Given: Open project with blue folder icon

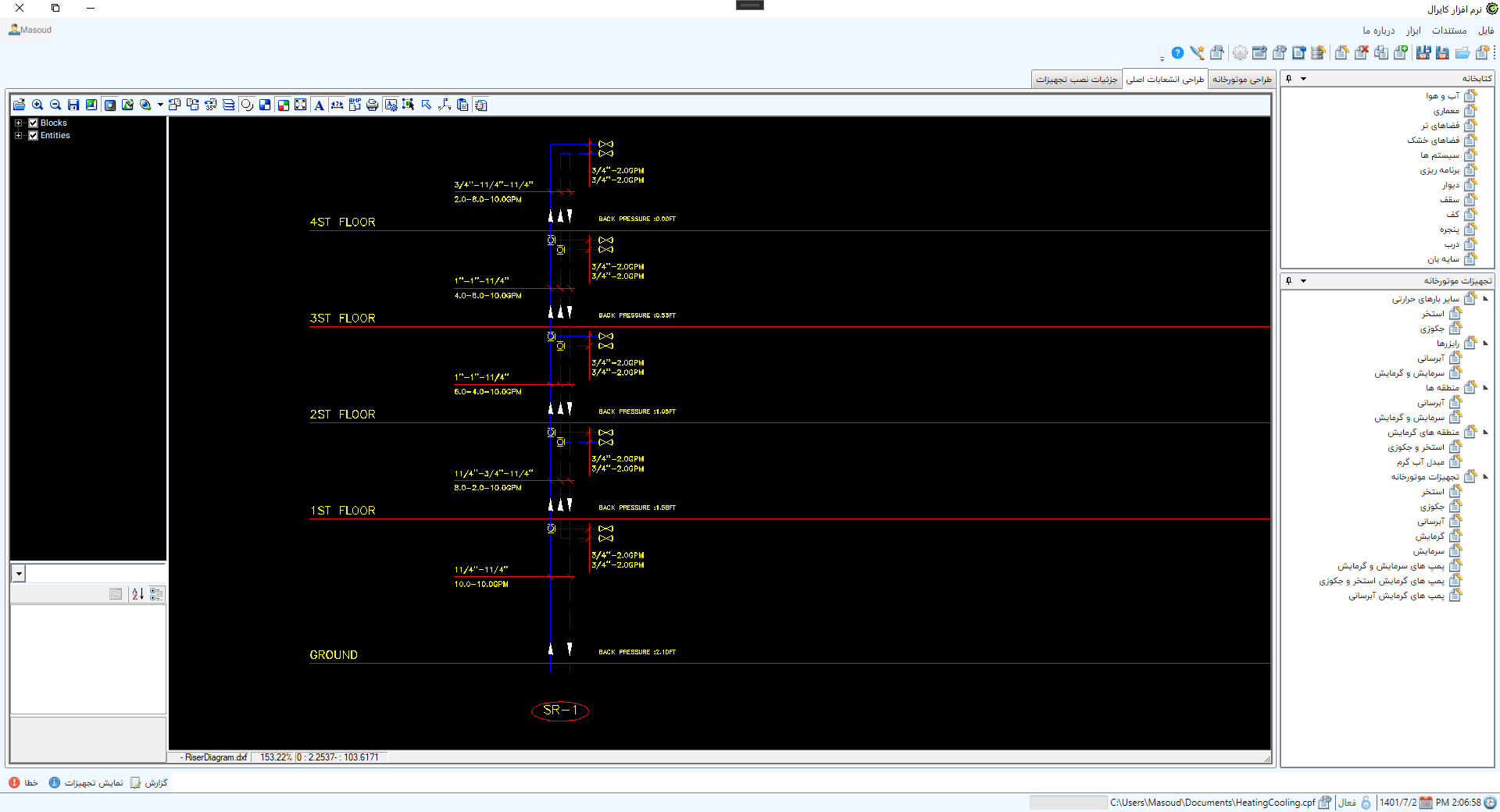Looking at the screenshot, I should 1462,53.
